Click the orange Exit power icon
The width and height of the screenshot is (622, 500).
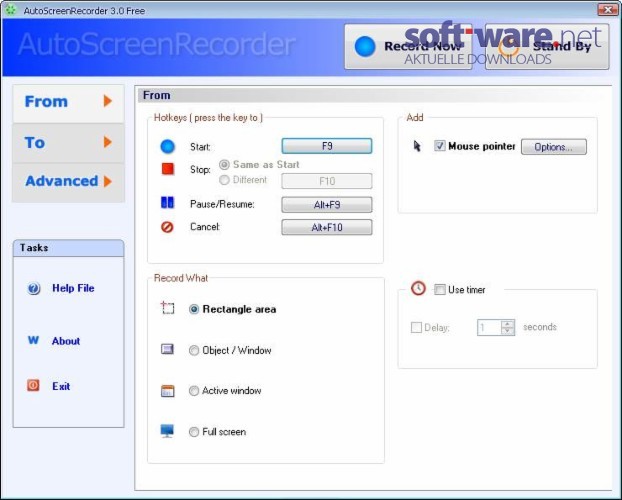tap(33, 385)
